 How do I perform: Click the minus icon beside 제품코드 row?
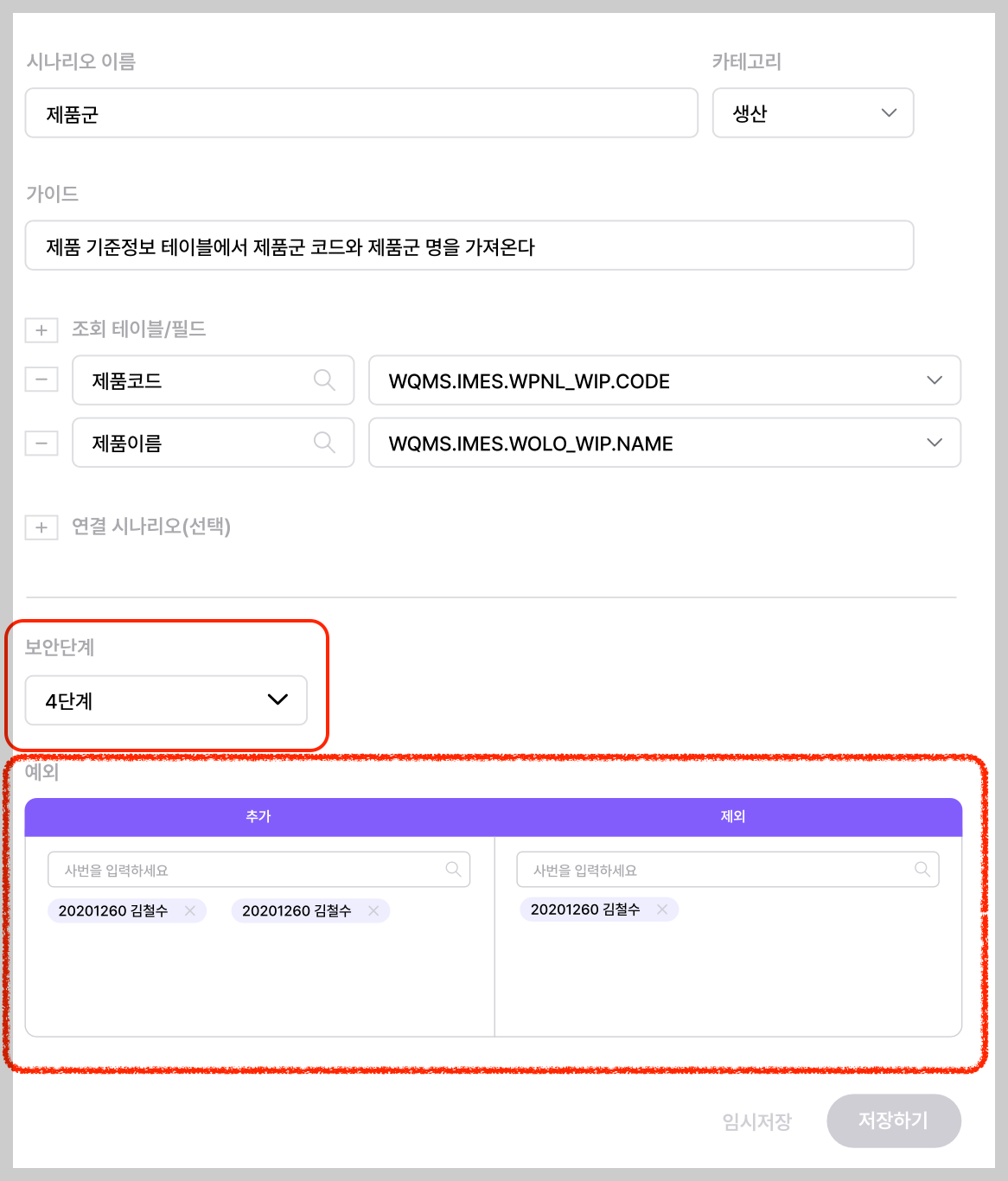[41, 380]
